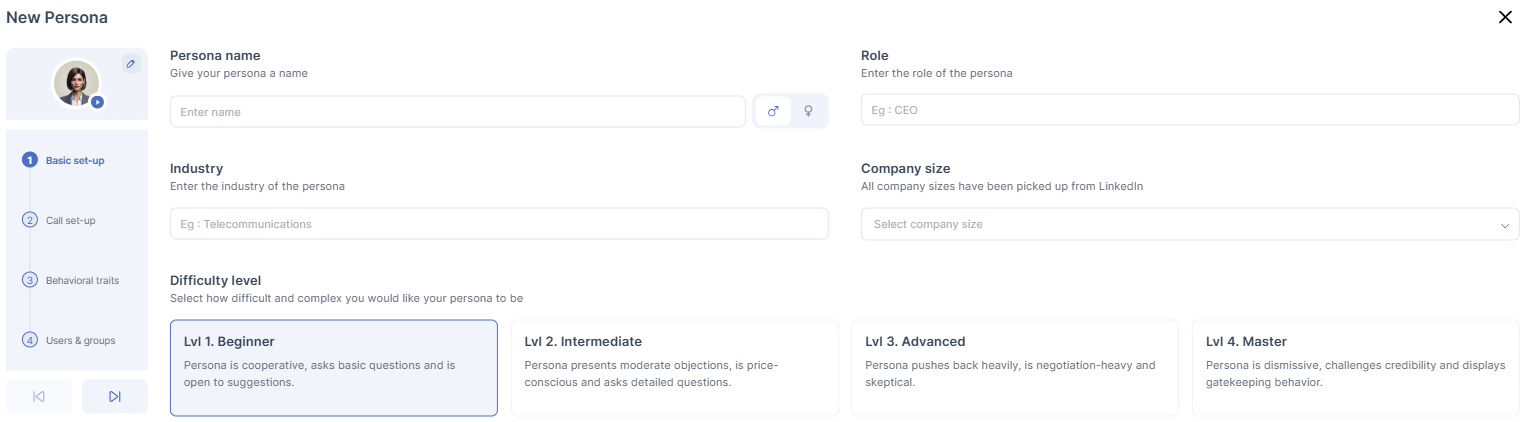The image size is (1528, 422).
Task: Play the persona voice preview
Action: [x=97, y=102]
